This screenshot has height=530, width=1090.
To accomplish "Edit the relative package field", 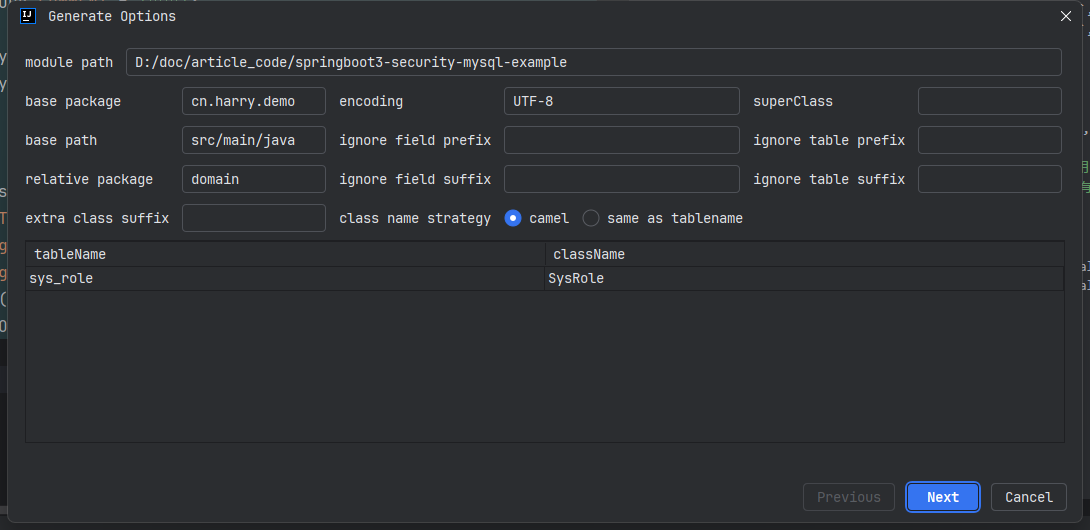I will 254,179.
